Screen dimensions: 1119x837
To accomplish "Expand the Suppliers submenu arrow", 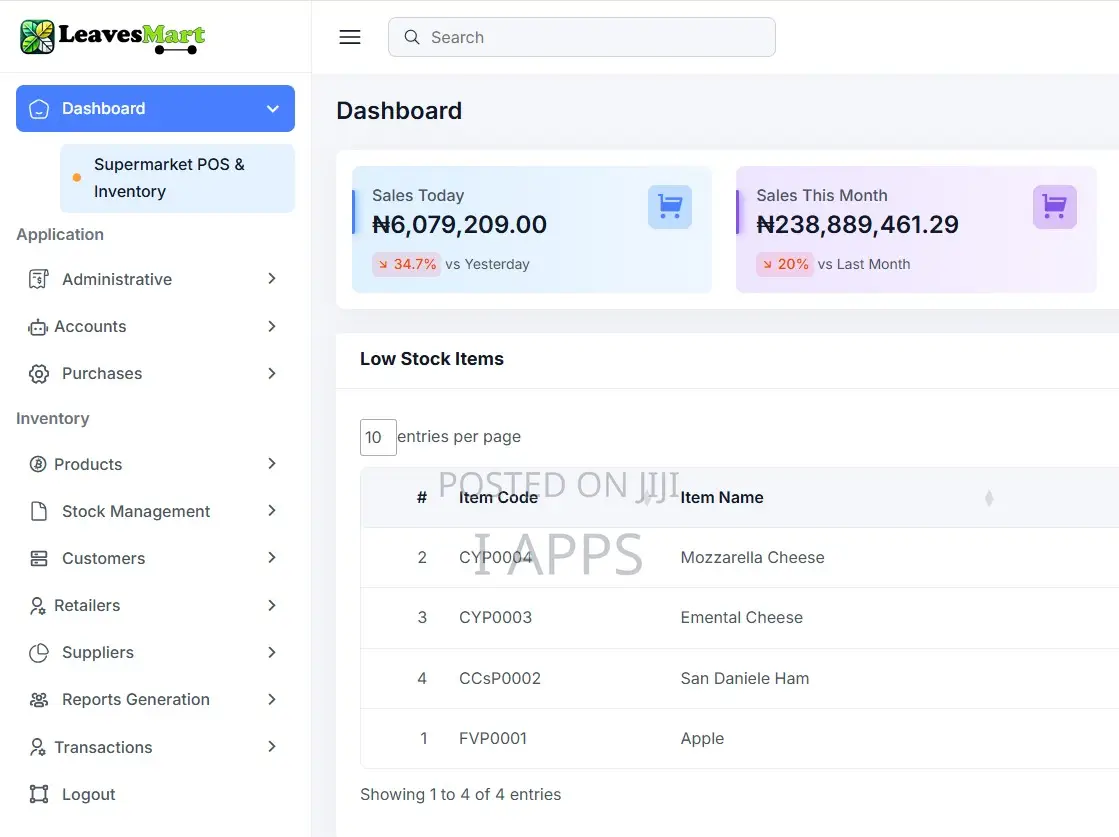I will 272,652.
